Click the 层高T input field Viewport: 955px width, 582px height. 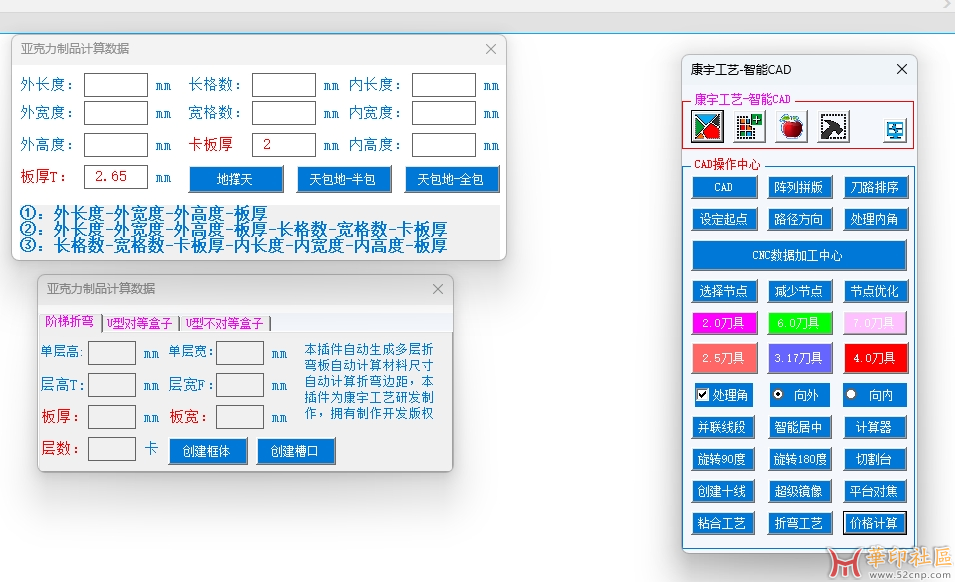click(112, 385)
